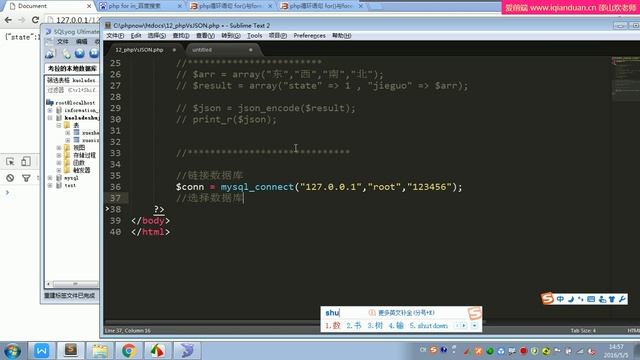Viewport: 640px width, 360px height.
Task: Click the SQLyog new connection toolbar icon
Action: 50,53
